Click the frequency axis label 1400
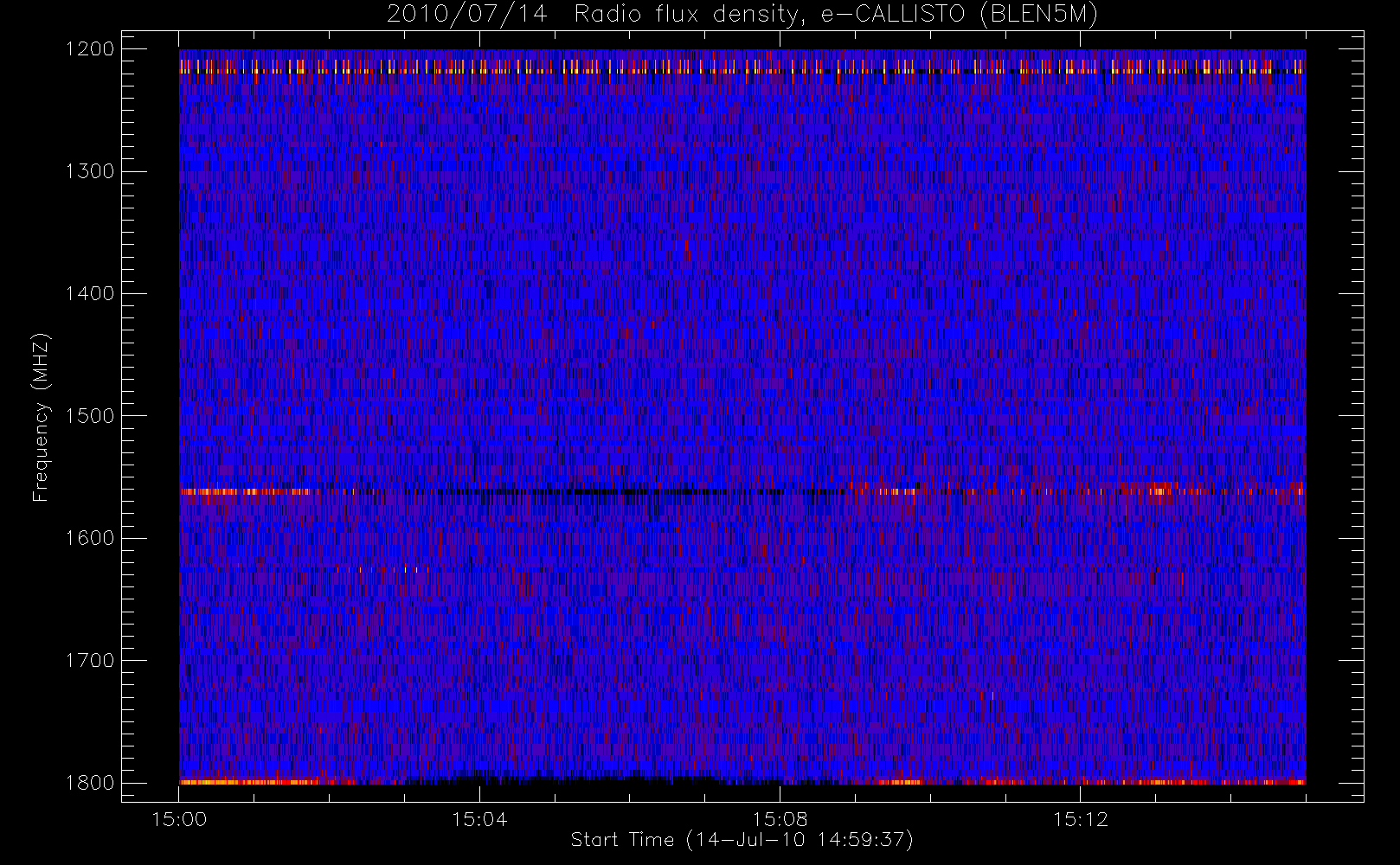Viewport: 1400px width, 865px height. 89,293
